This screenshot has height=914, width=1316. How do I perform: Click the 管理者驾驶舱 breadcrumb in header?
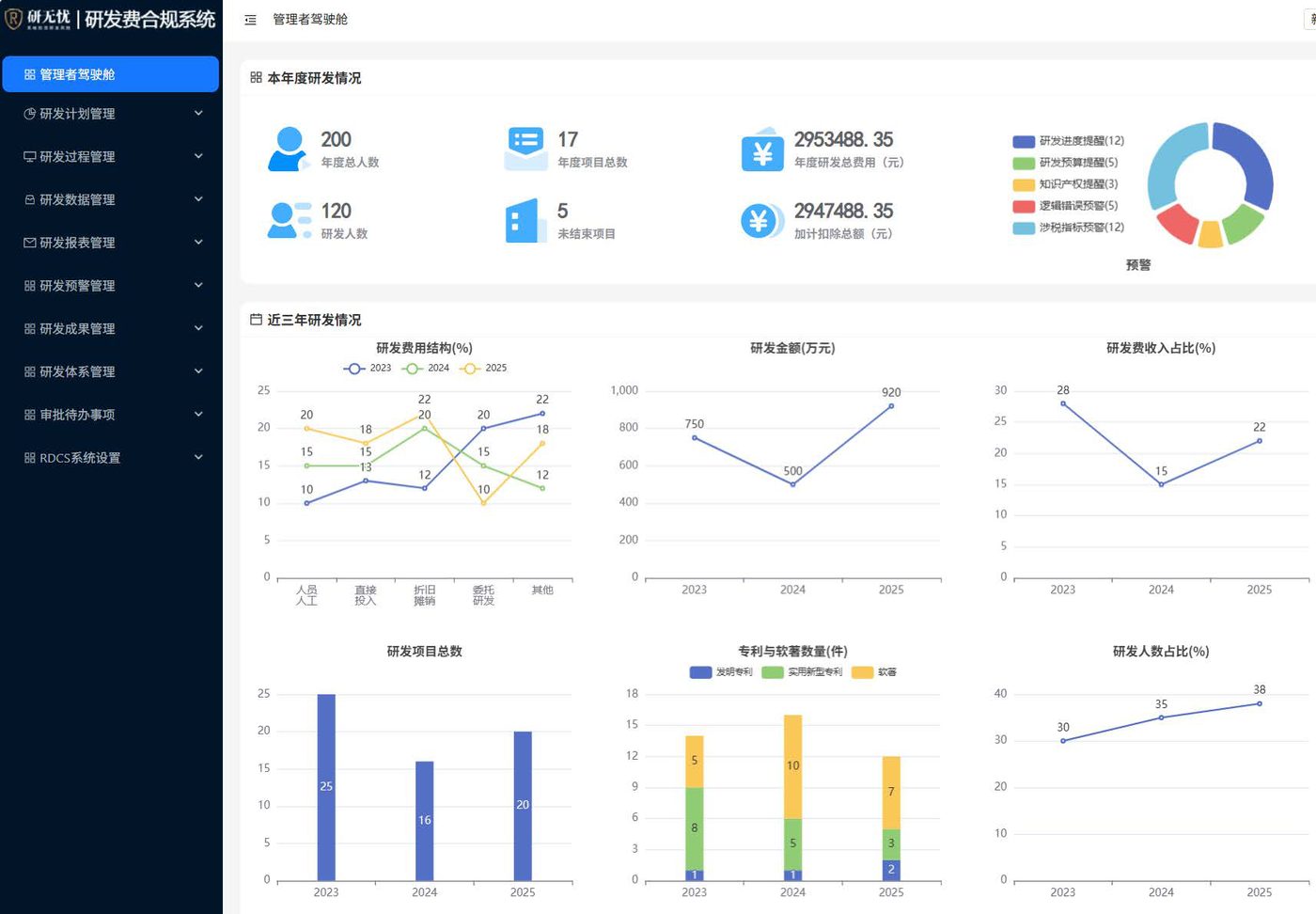(310, 20)
